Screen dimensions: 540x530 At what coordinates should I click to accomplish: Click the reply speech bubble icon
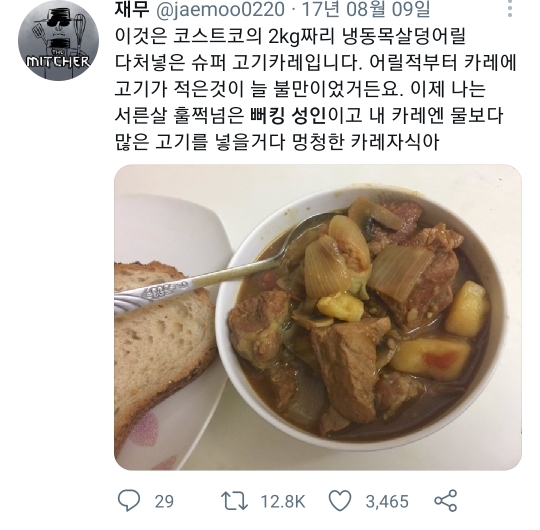click(x=129, y=501)
